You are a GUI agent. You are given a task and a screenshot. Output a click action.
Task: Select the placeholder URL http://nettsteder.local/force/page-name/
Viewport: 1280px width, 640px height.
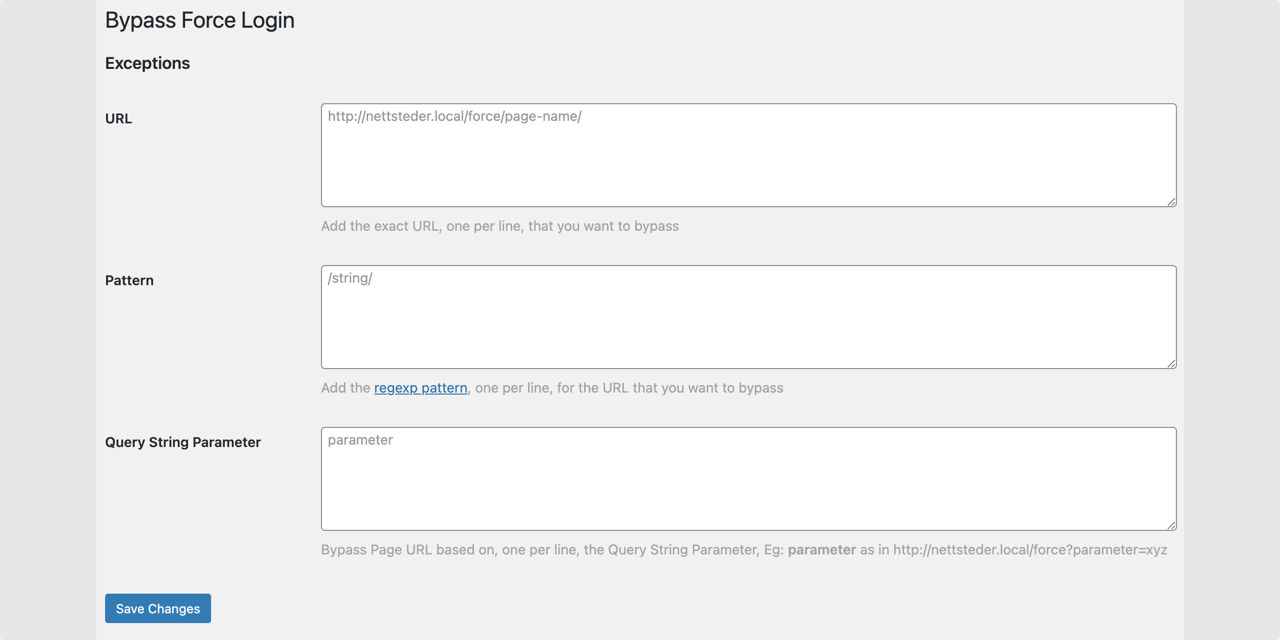point(455,116)
